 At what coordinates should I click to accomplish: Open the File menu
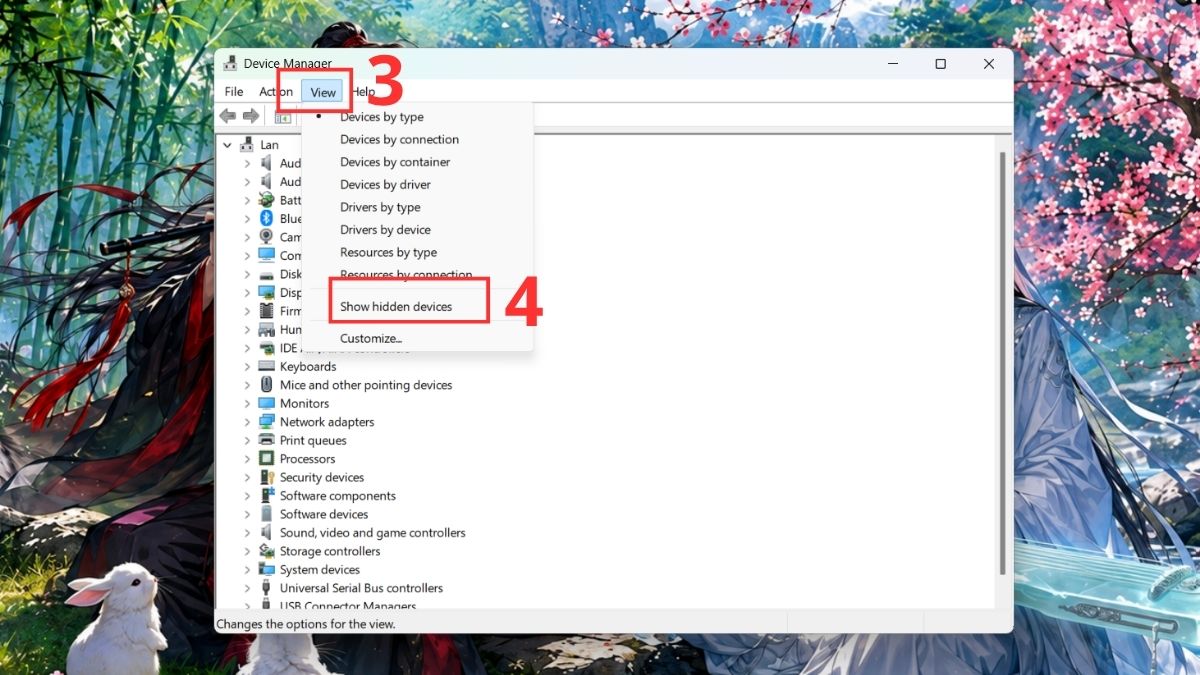234,92
